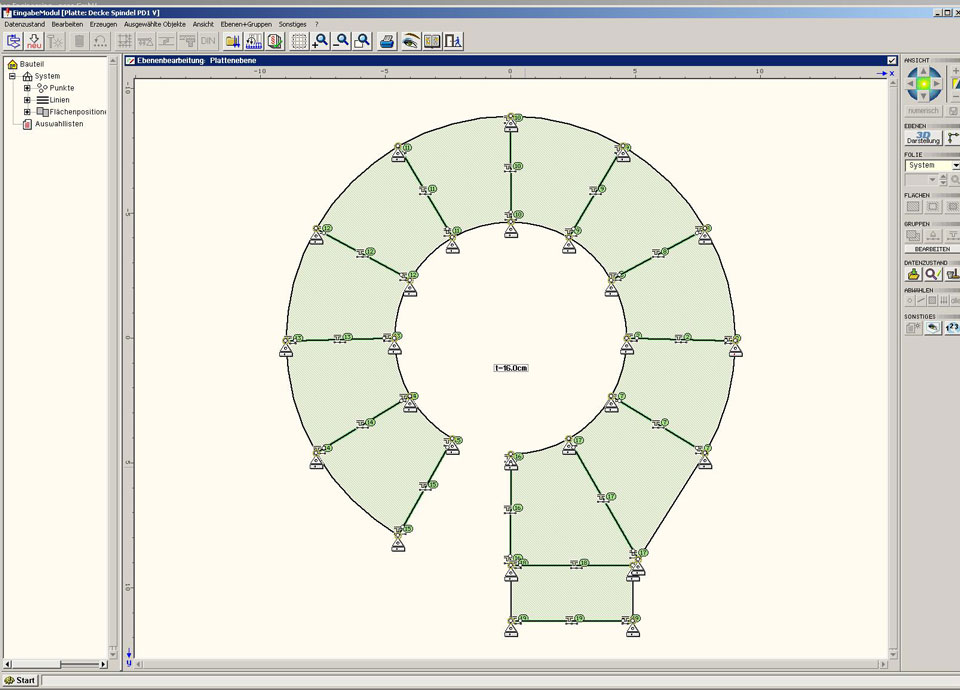Click the exit door icon in toolbar

(453, 41)
